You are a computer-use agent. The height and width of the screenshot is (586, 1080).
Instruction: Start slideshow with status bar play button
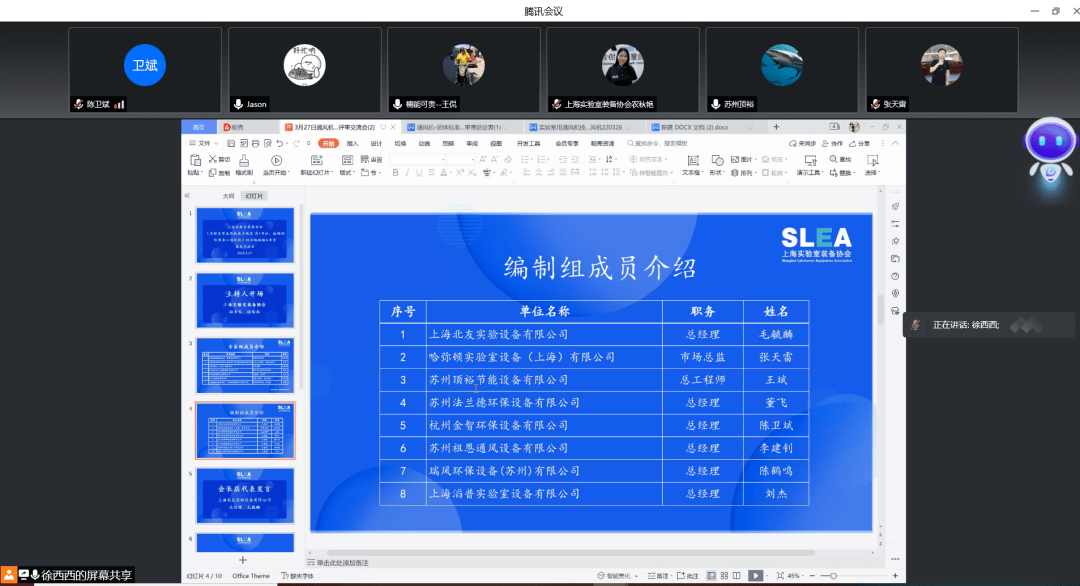(x=756, y=576)
